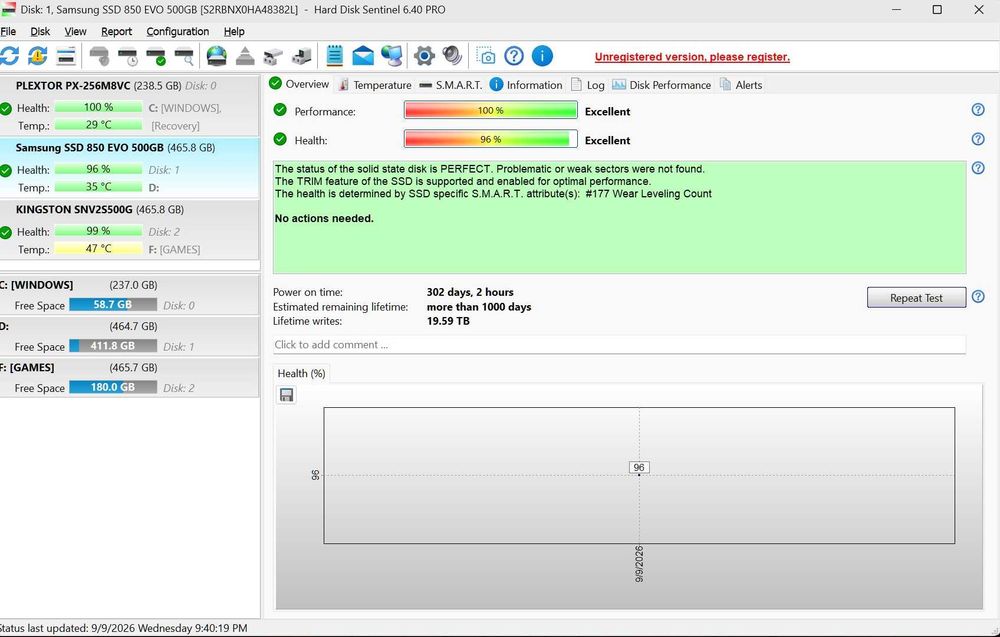This screenshot has height=637, width=1000.
Task: Click the comment field to add comment
Action: 619,344
